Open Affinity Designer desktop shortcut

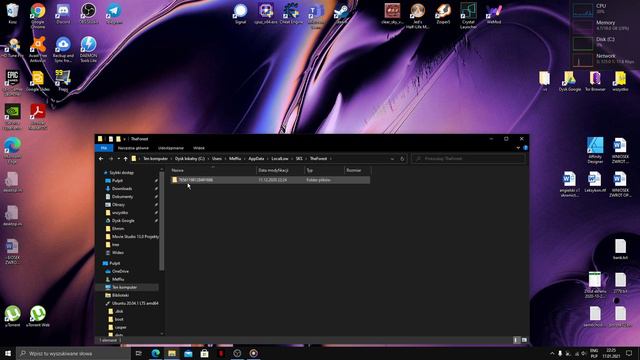coord(595,151)
